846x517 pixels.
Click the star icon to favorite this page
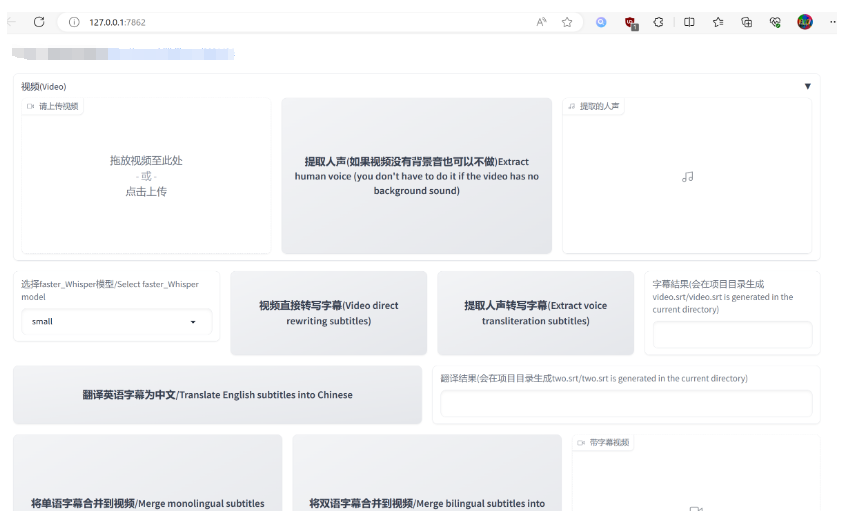(567, 21)
